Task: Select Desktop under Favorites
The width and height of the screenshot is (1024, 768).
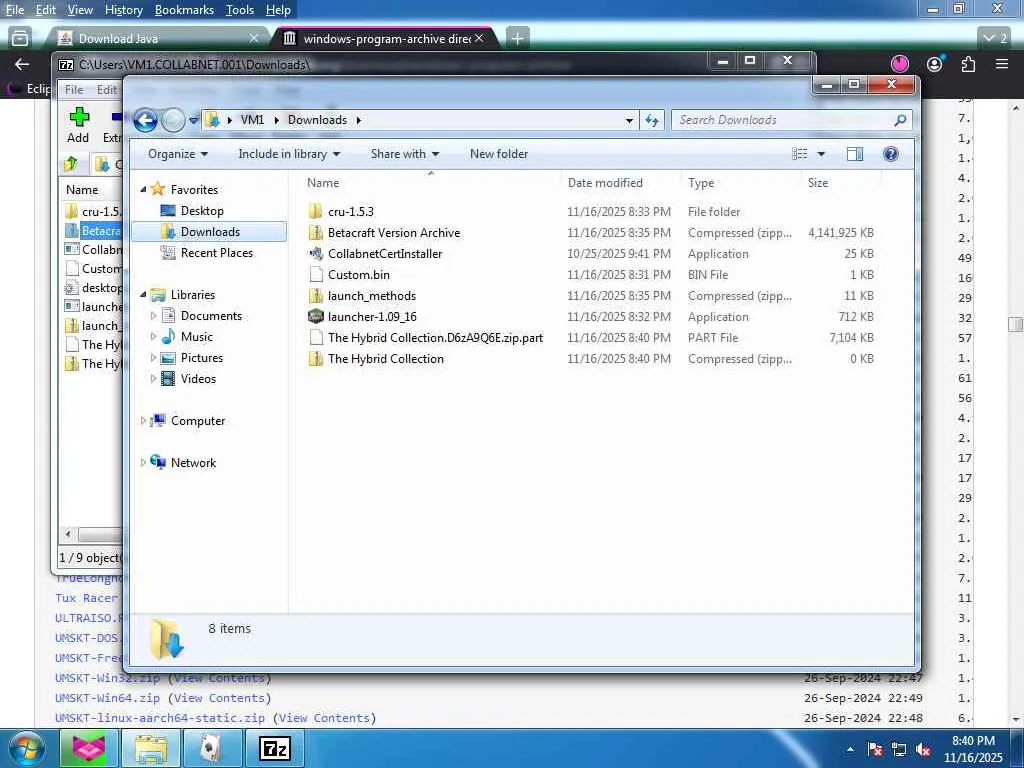Action: 202,211
